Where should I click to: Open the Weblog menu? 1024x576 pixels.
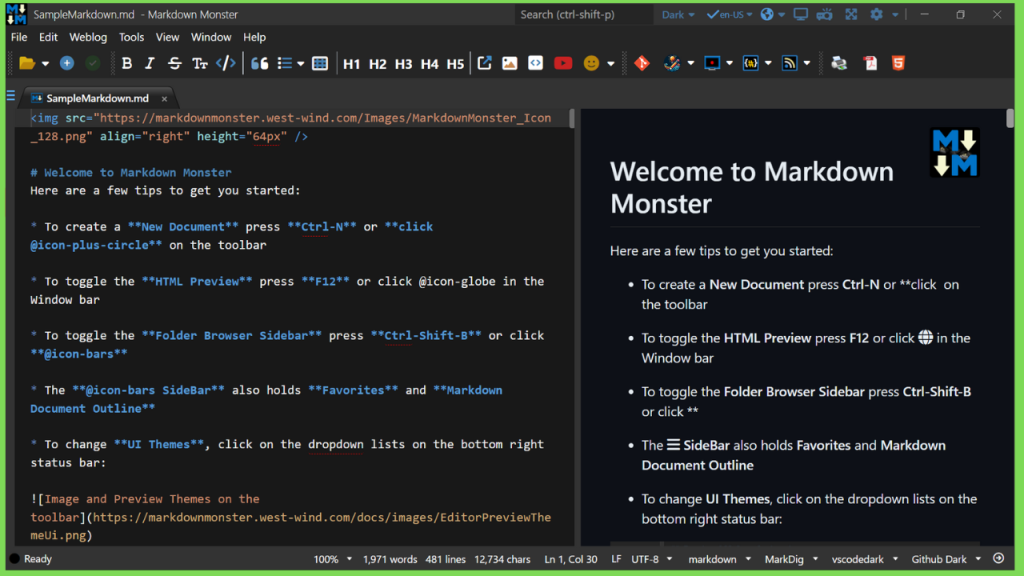click(x=88, y=37)
